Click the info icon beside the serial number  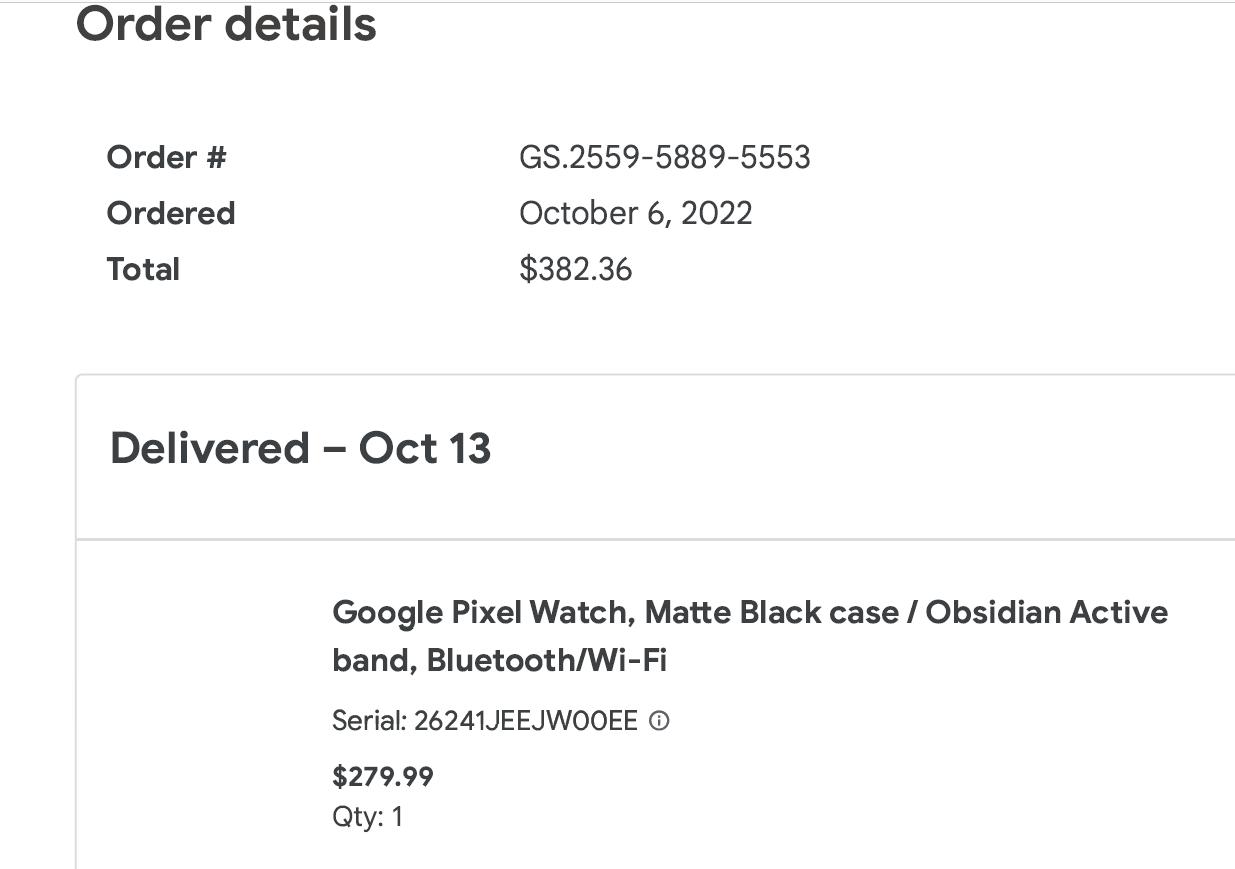(659, 720)
